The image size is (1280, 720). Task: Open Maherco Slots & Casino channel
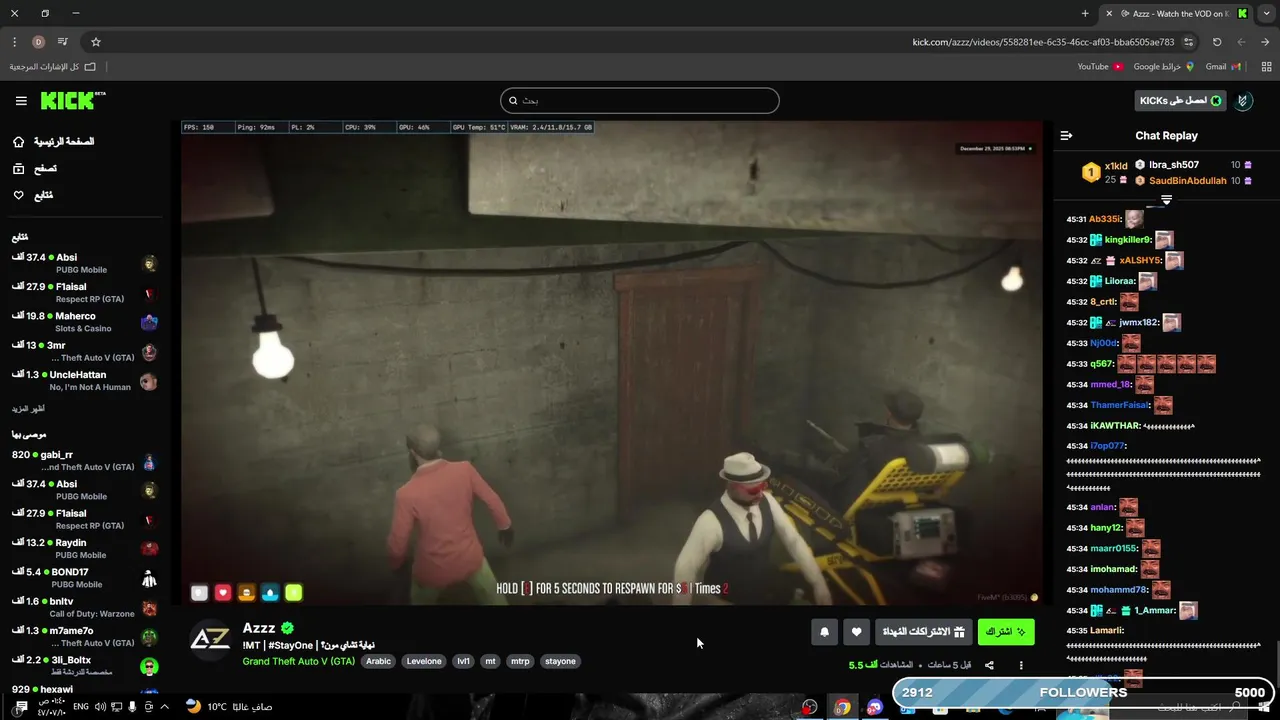pos(85,322)
